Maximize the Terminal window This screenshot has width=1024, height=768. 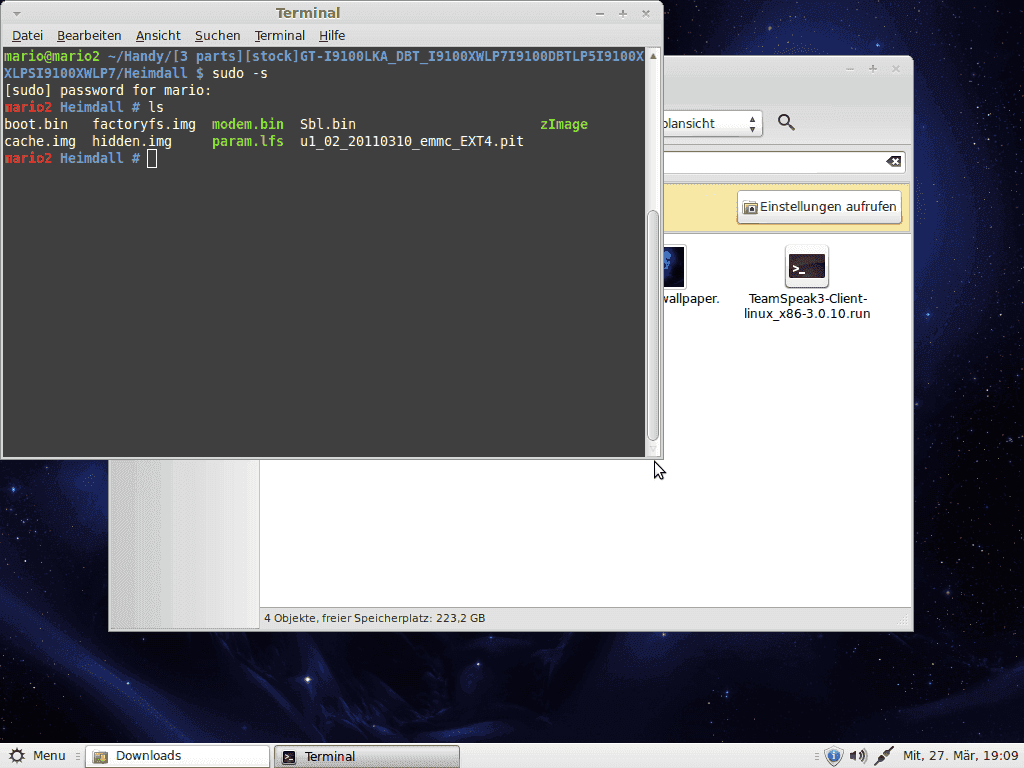click(x=623, y=14)
